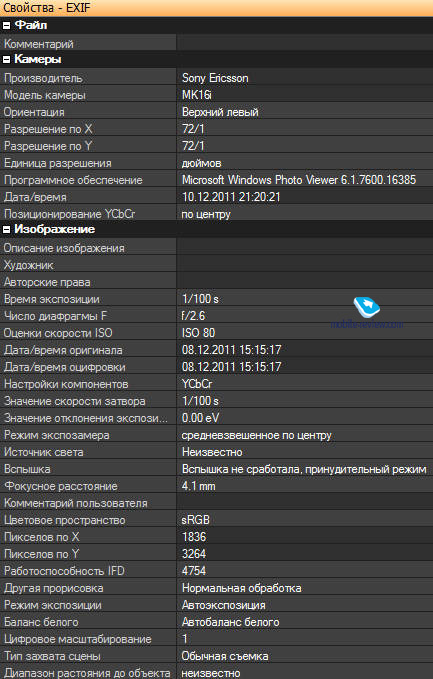Viewport: 433px width, 679px height.
Task: Click the Описание изображения empty field
Action: pos(305,248)
